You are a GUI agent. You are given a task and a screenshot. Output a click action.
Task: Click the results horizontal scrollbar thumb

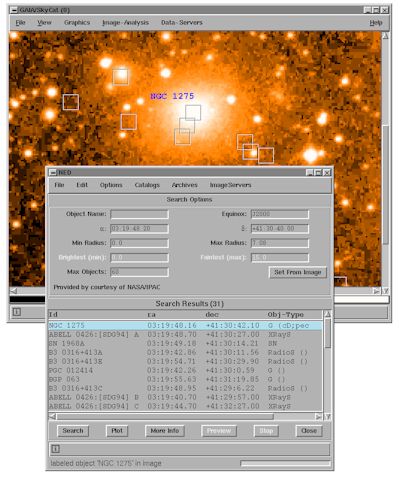pos(165,417)
